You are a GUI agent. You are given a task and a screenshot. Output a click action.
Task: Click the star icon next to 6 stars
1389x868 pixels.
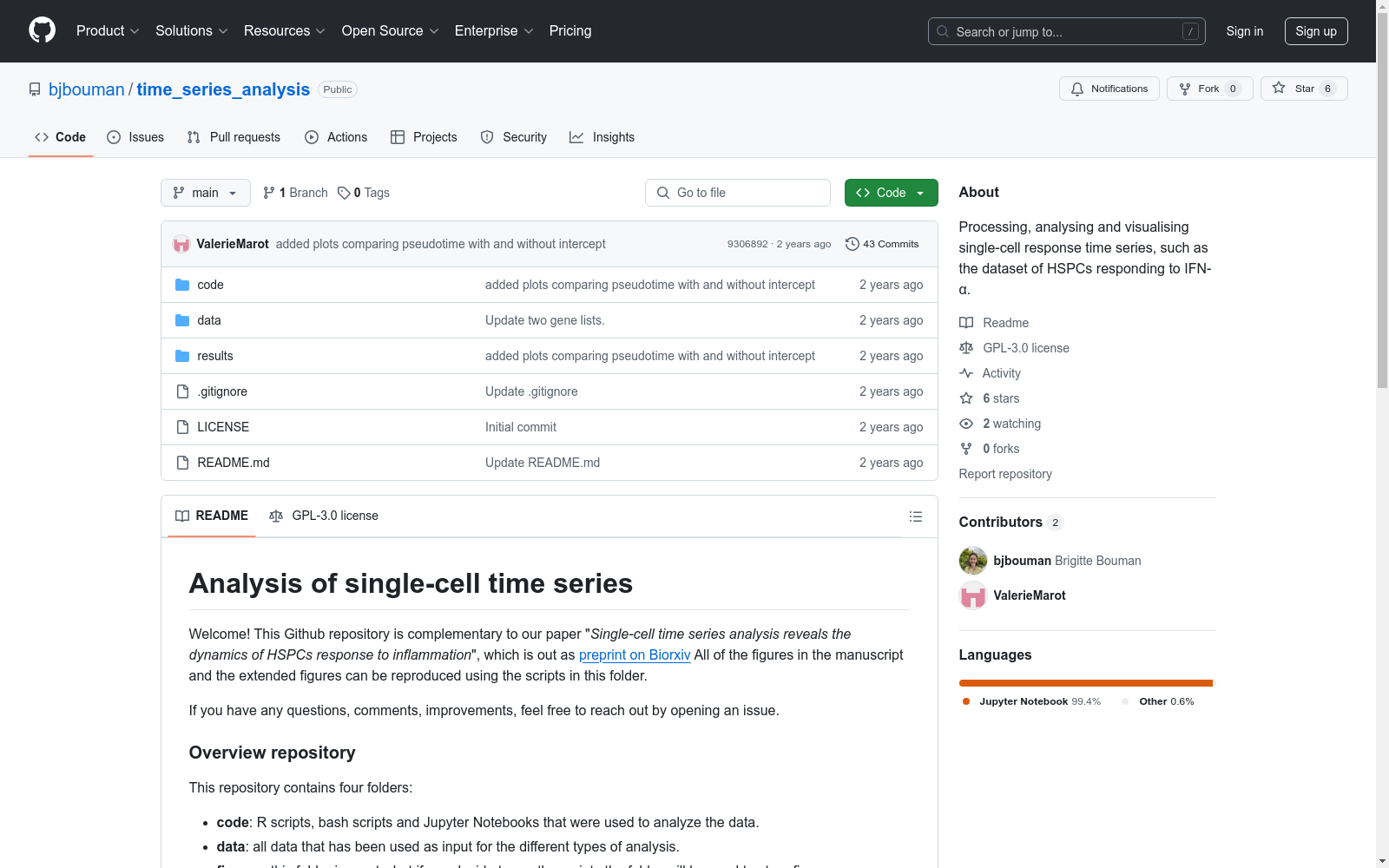[966, 398]
